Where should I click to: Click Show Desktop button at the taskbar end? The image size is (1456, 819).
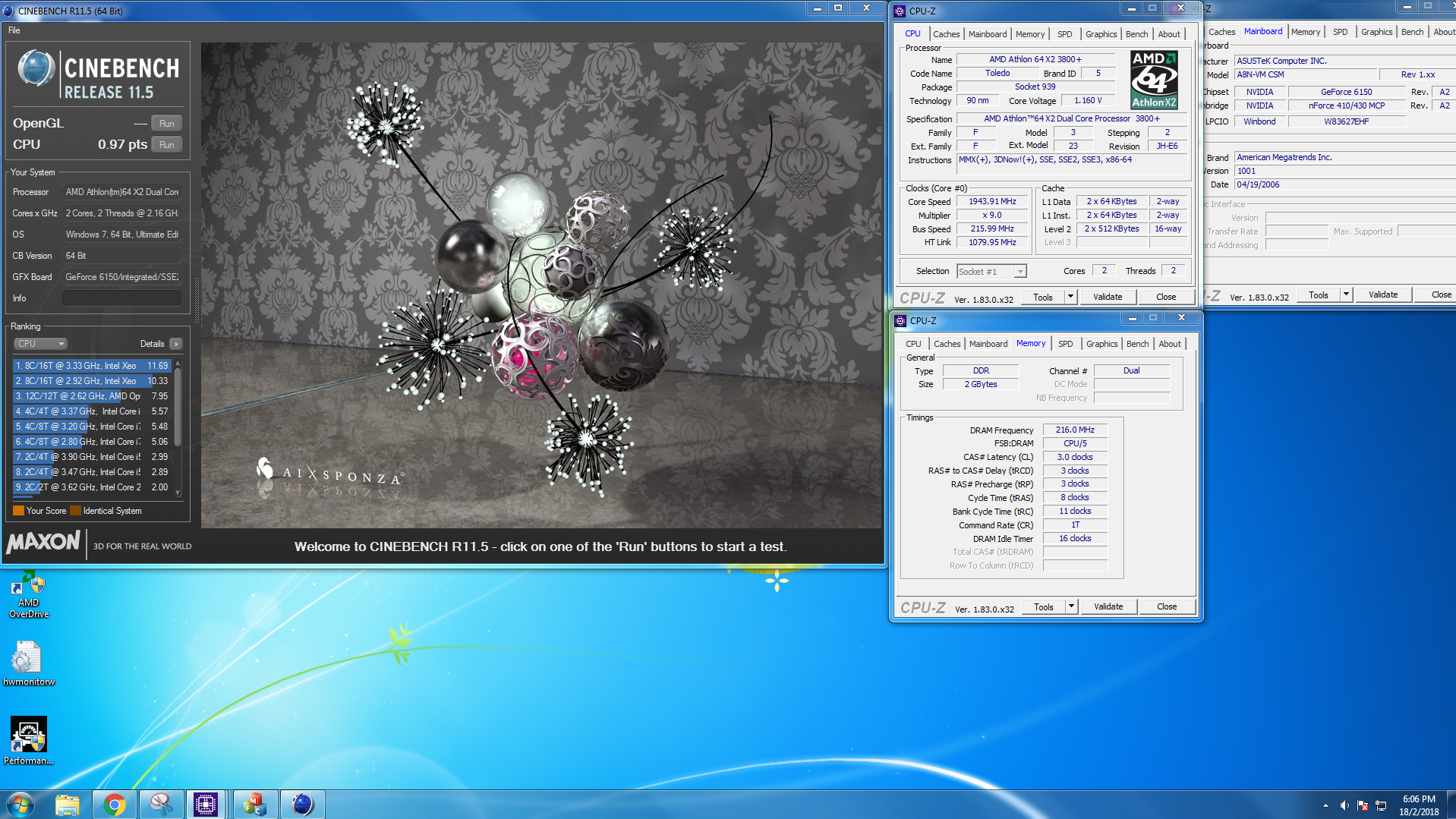(x=1451, y=805)
